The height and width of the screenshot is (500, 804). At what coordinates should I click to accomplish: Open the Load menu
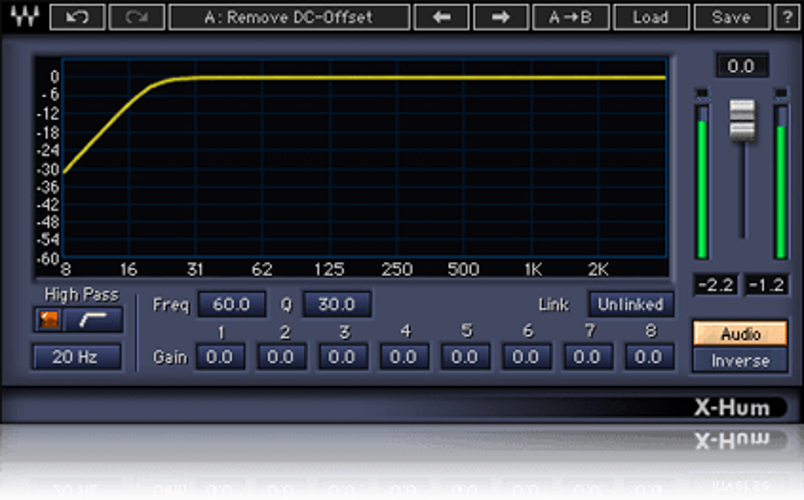click(651, 17)
